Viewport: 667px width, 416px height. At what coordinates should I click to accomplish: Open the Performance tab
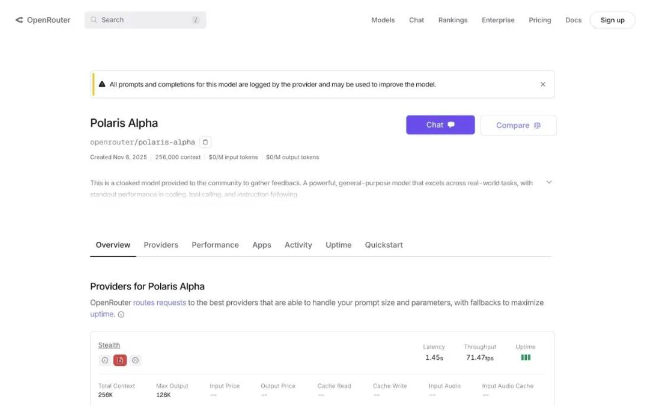pos(215,245)
